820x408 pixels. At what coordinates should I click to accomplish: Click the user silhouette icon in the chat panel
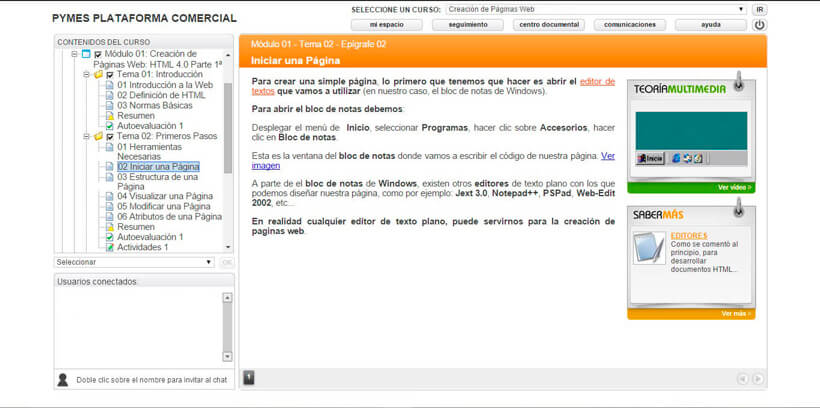pyautogui.click(x=63, y=380)
